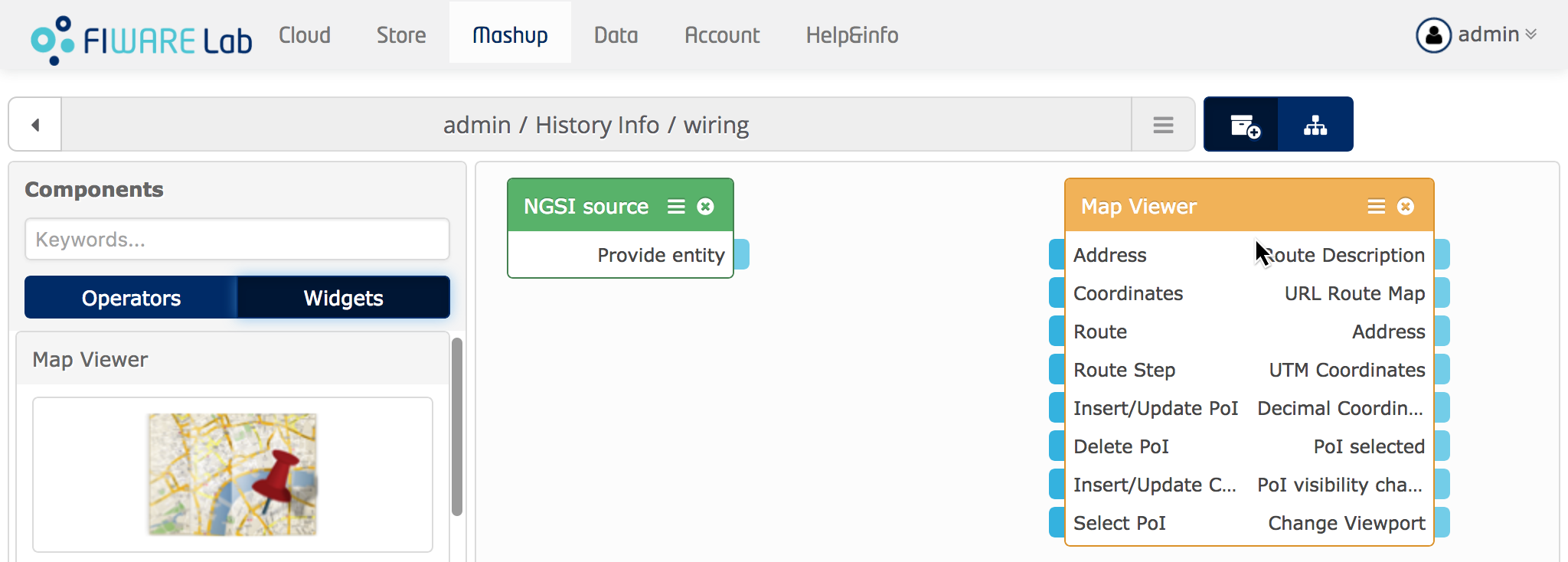Viewport: 1568px width, 562px height.
Task: Click the wiring behaviours hierarchy icon
Action: (x=1315, y=125)
